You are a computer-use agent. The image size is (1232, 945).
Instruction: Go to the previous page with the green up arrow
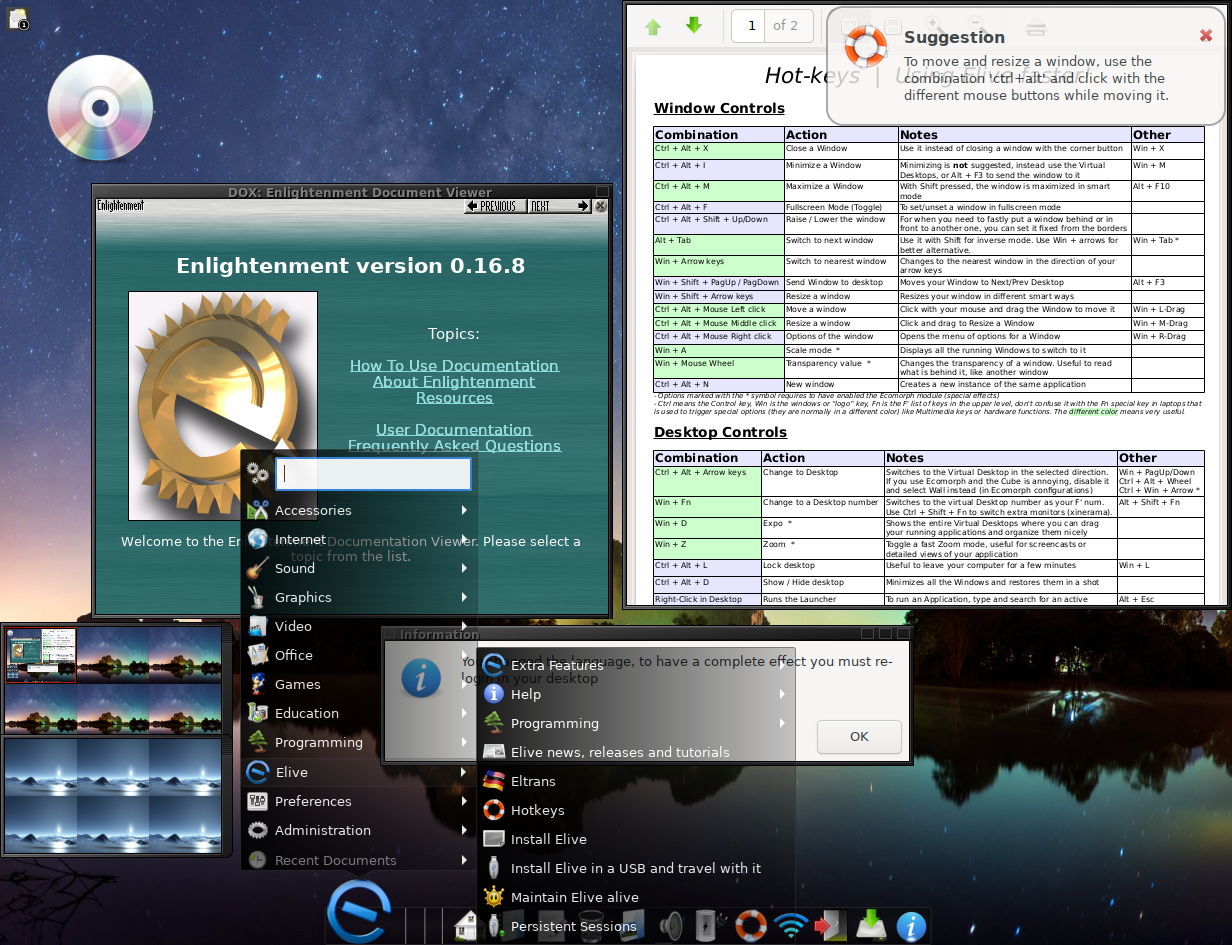coord(653,26)
